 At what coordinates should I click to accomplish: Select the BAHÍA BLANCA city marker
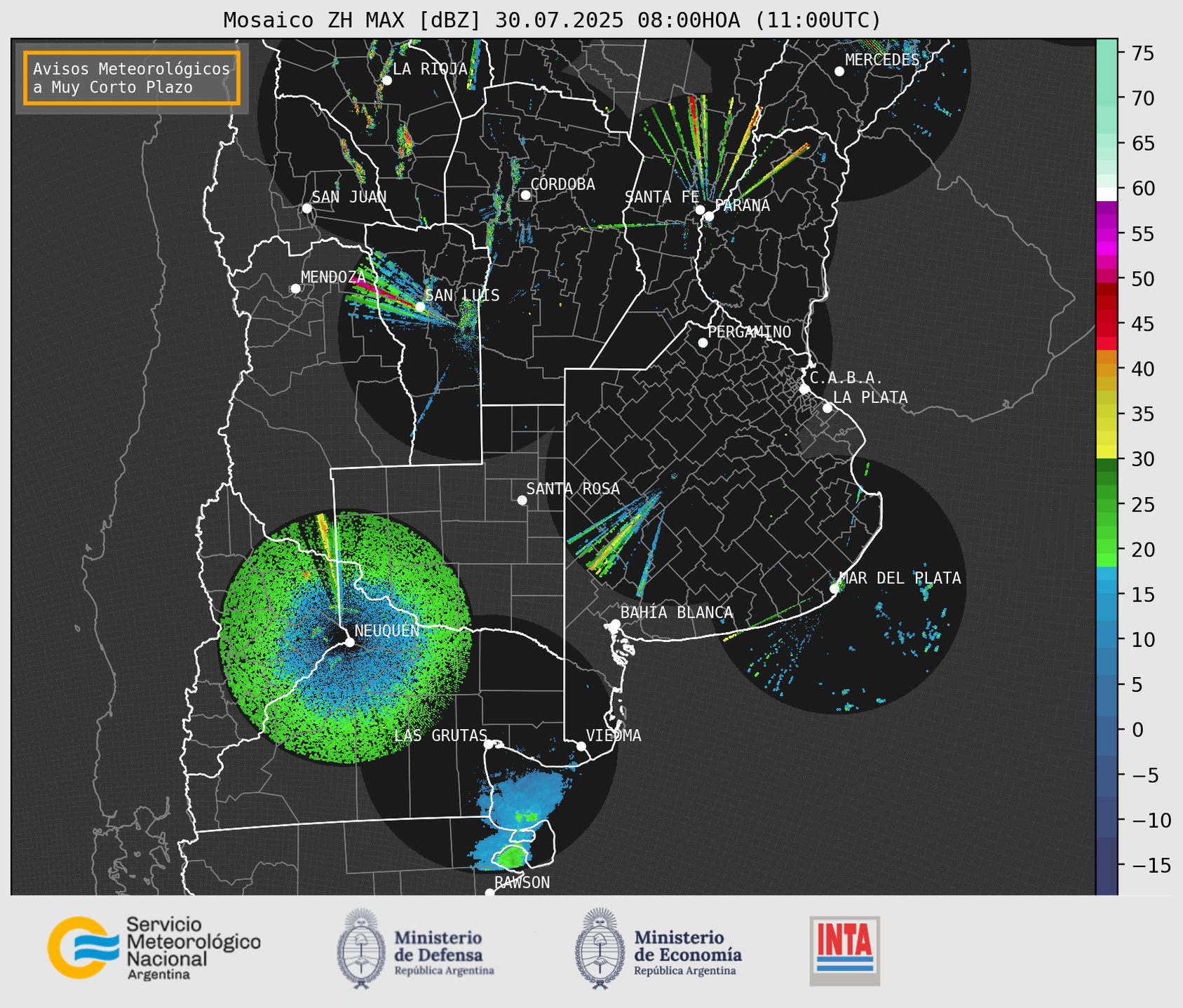615,624
